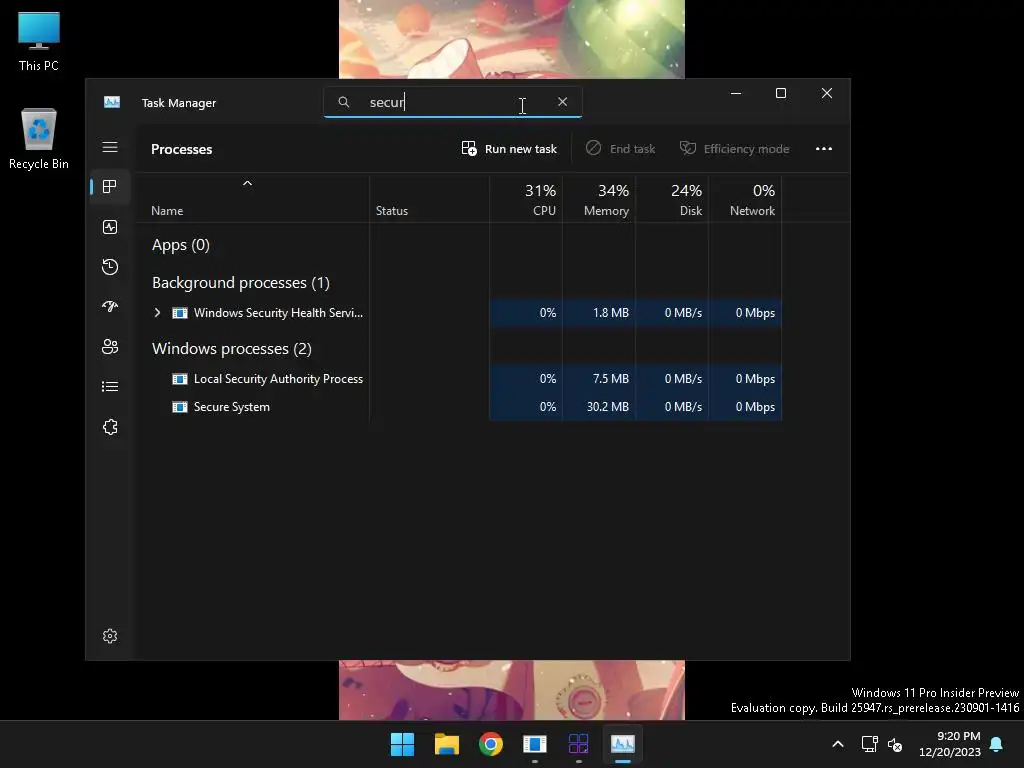Viewport: 1024px width, 768px height.
Task: Click Efficiency mode button
Action: point(735,149)
